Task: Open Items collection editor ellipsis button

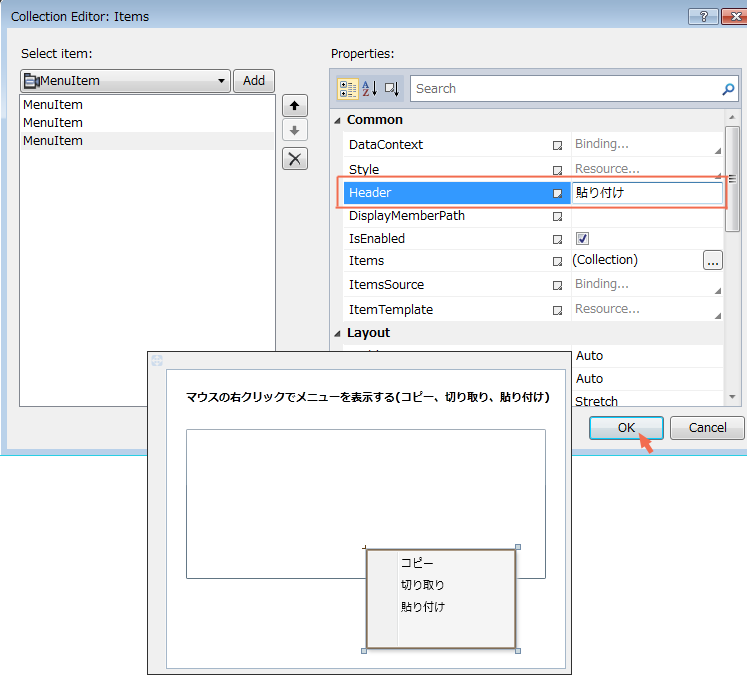Action: coord(713,261)
